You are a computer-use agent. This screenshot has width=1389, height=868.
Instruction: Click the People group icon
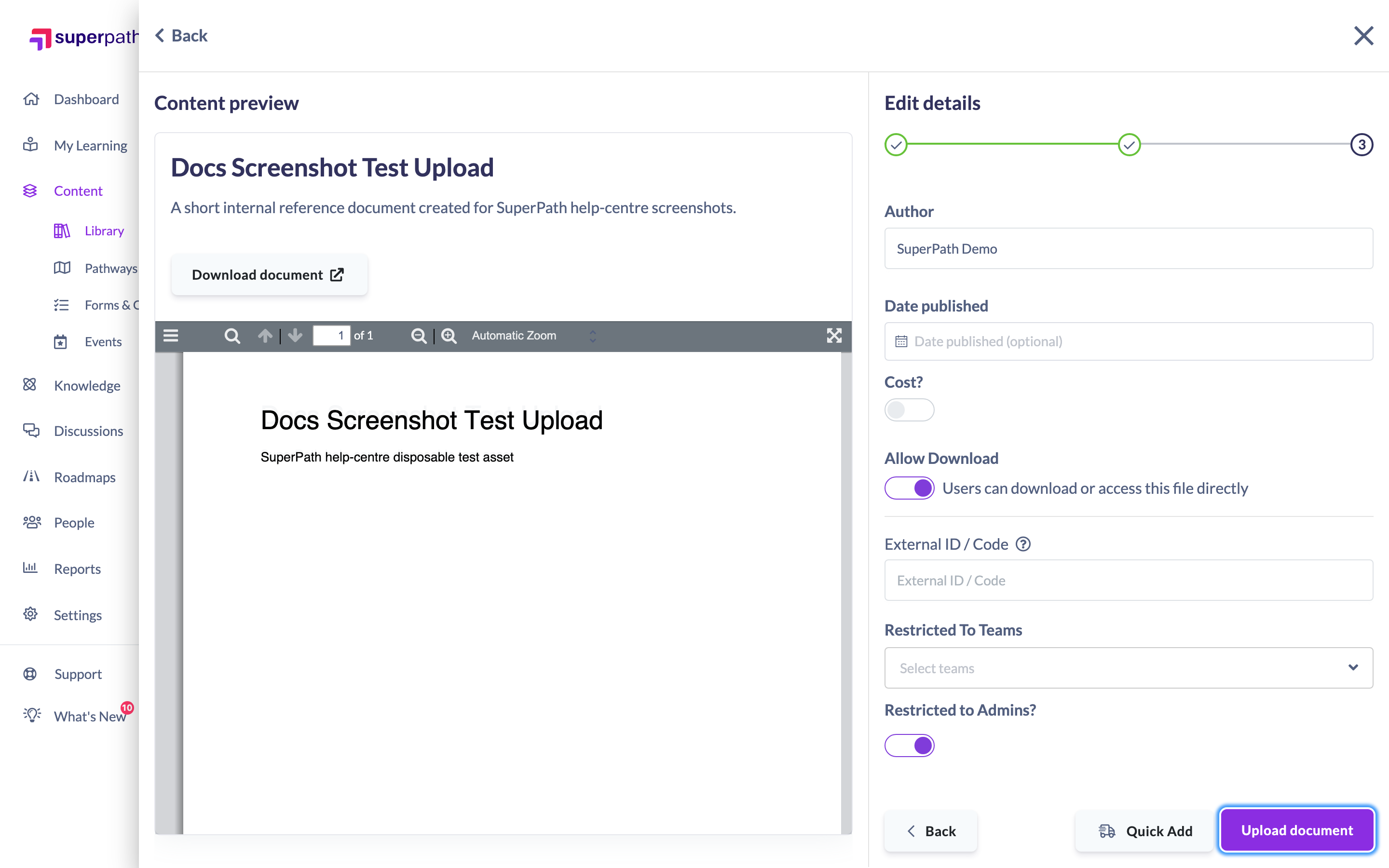(32, 522)
